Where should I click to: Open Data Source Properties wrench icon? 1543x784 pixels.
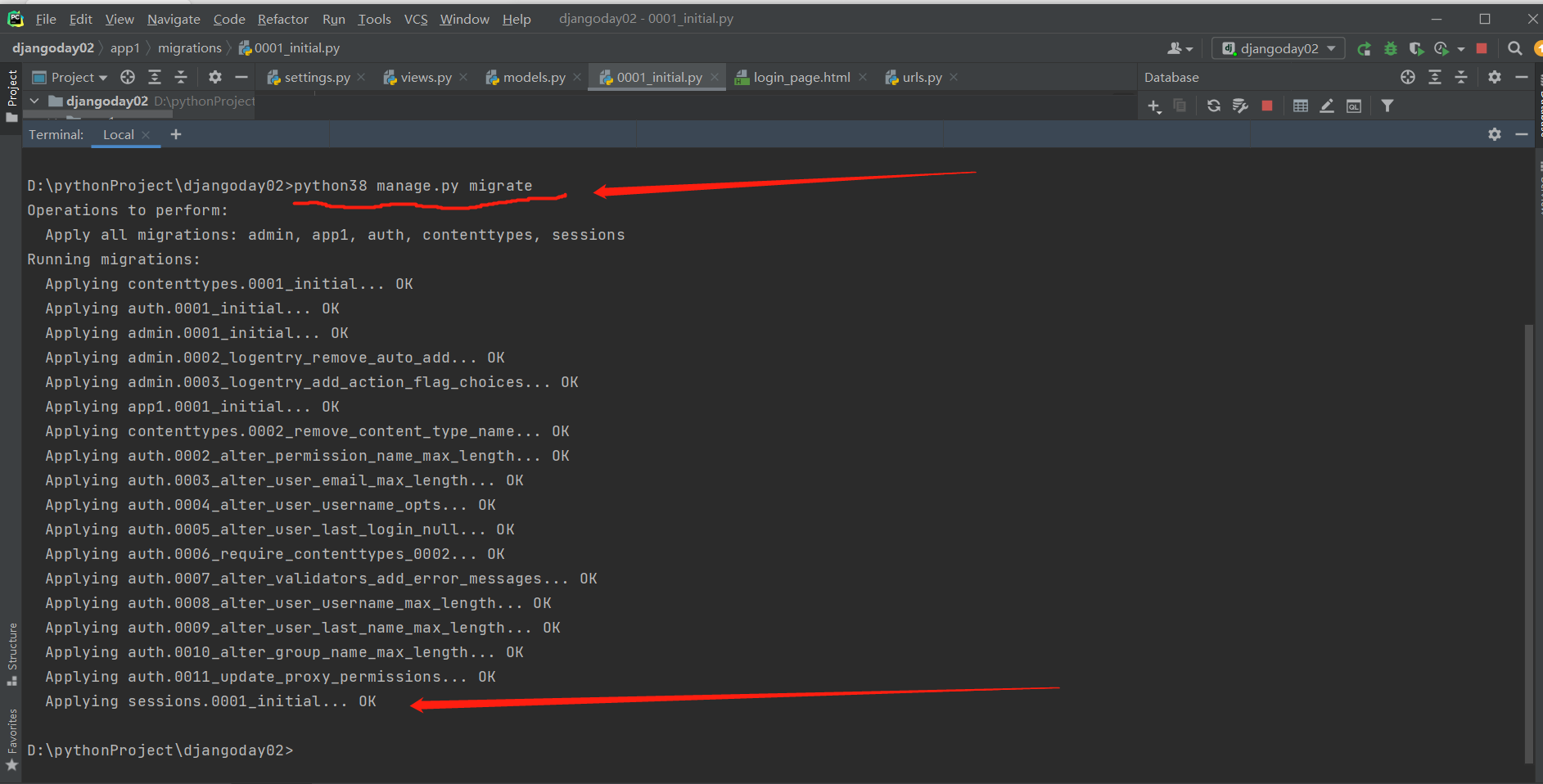[x=1240, y=106]
